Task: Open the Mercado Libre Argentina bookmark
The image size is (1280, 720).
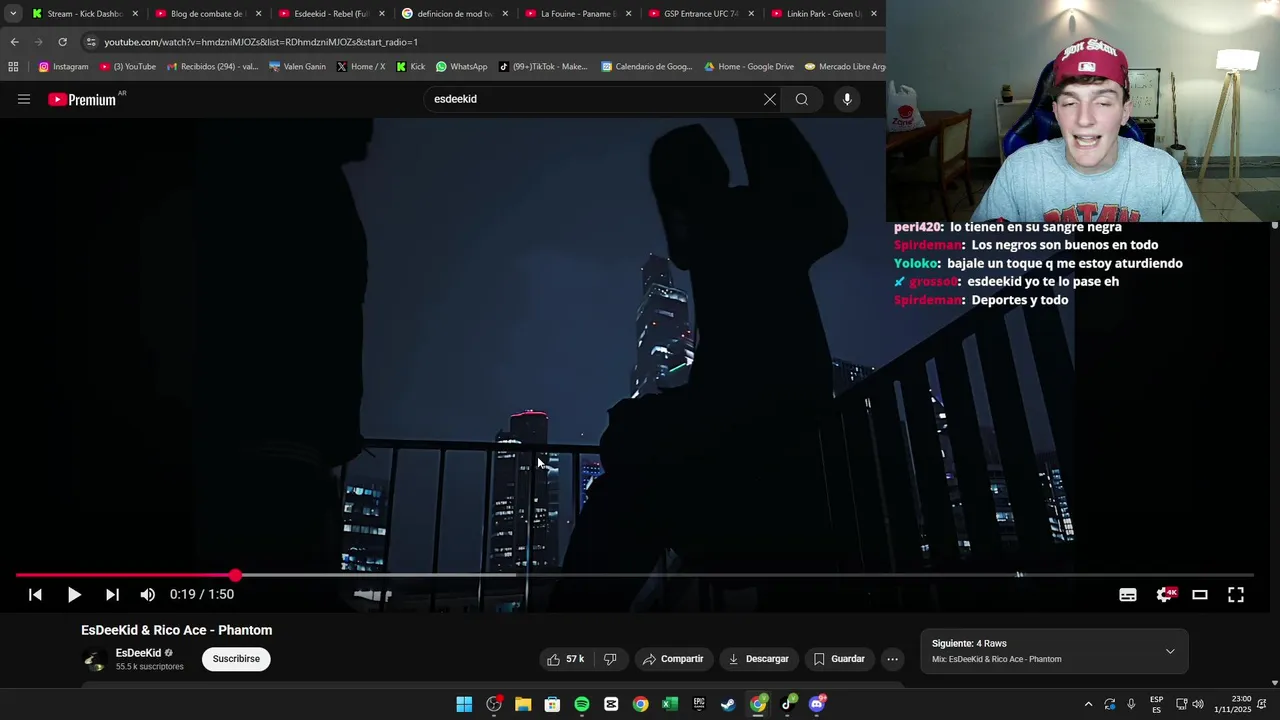Action: pos(844,67)
